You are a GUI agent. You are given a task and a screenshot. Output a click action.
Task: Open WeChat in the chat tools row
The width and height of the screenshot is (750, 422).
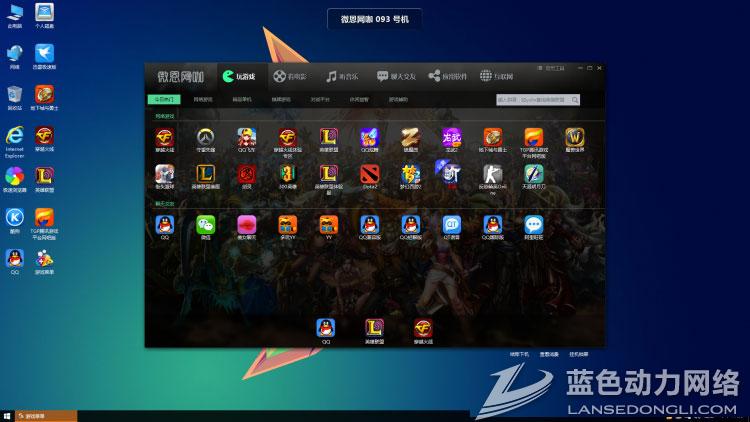(x=205, y=225)
